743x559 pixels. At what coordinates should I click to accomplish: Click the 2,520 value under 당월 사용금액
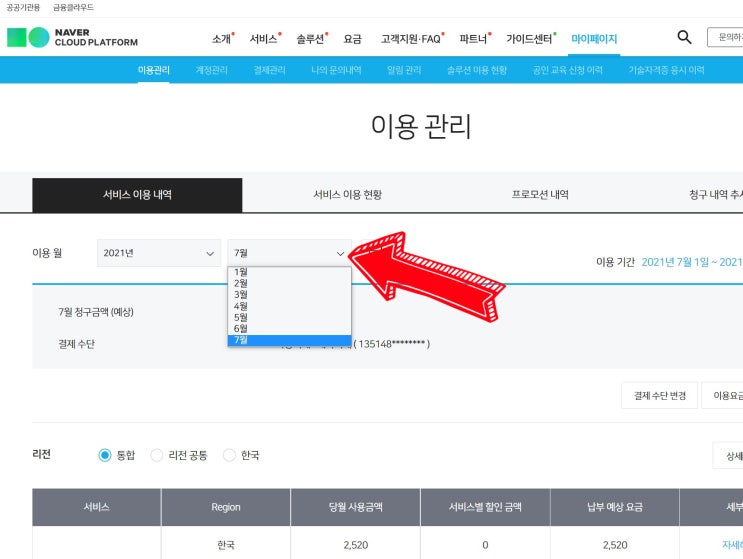355,545
